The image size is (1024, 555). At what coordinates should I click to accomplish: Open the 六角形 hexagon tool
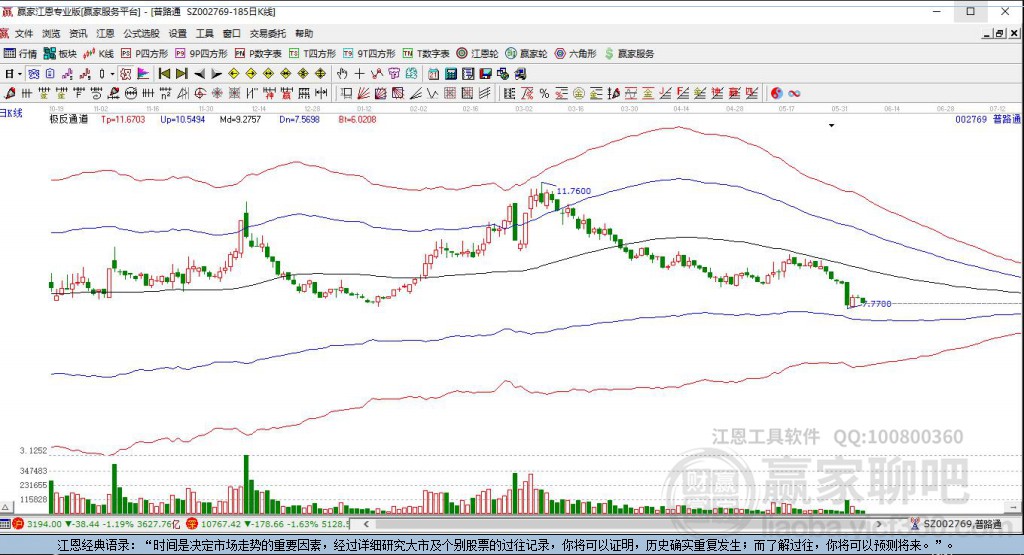[575, 54]
